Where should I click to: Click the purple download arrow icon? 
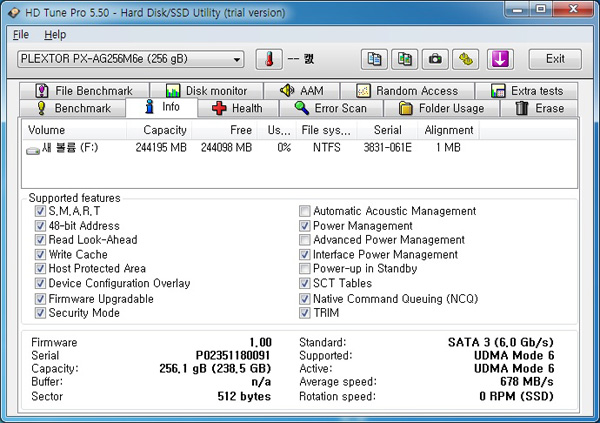(x=500, y=59)
